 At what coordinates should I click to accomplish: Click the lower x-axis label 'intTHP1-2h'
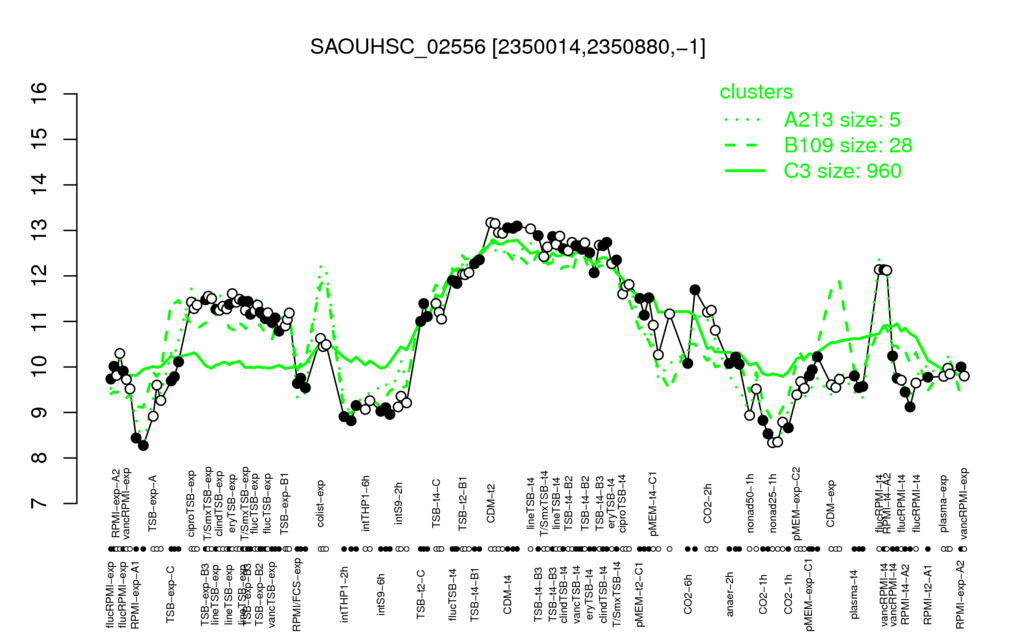345,592
